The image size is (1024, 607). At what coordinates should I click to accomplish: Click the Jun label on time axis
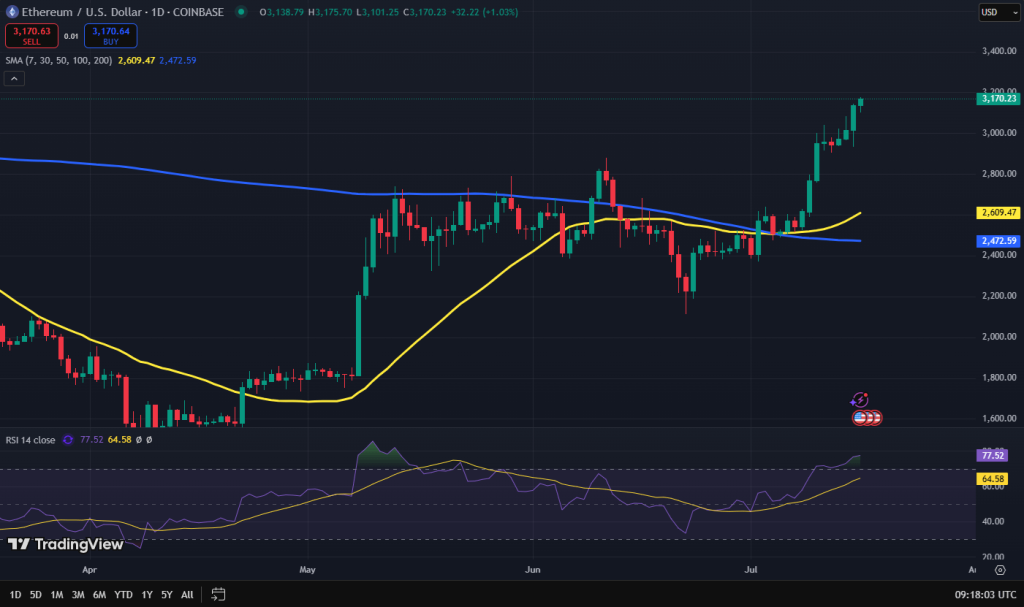[533, 570]
